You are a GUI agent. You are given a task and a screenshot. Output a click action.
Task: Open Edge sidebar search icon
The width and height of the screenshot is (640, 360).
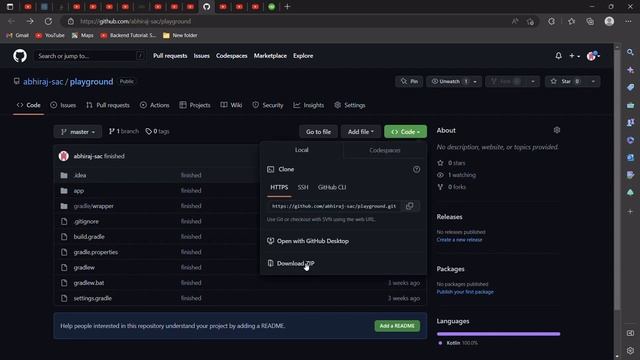coord(630,52)
